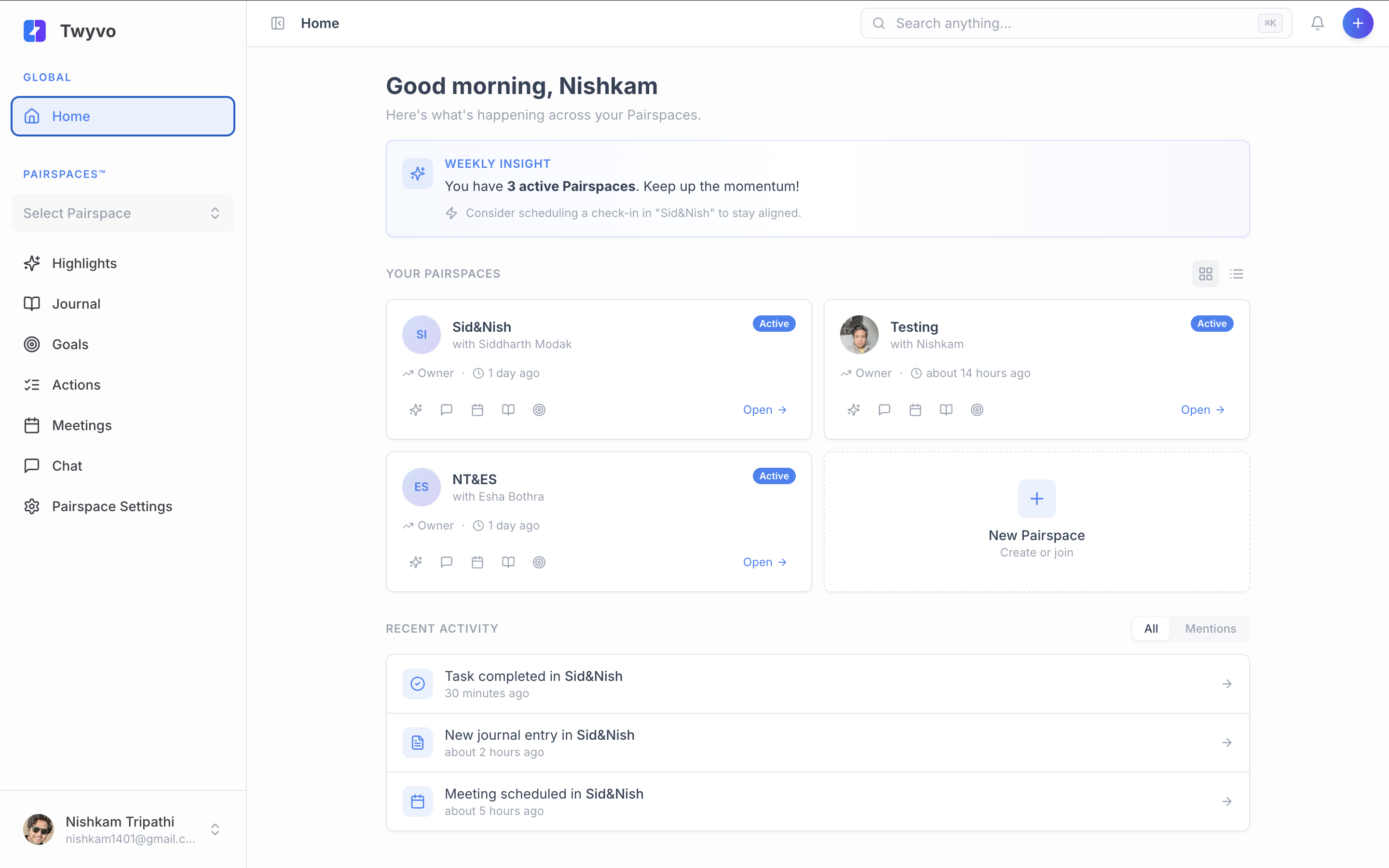Switch Pairspaces to grid view
1389x868 pixels.
(1205, 274)
